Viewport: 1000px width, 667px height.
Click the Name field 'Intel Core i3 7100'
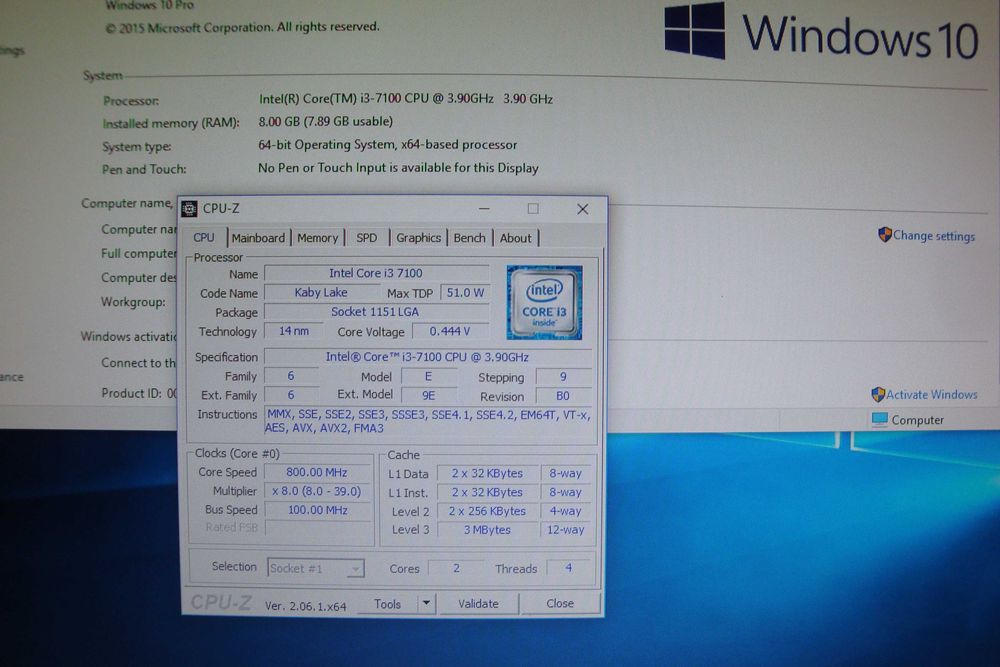[376, 273]
